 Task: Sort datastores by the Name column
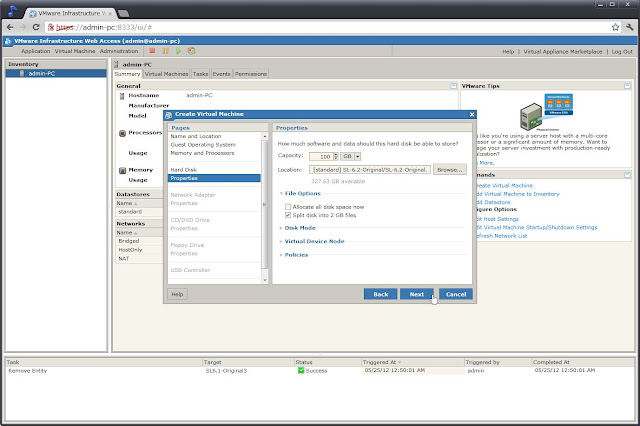(127, 203)
